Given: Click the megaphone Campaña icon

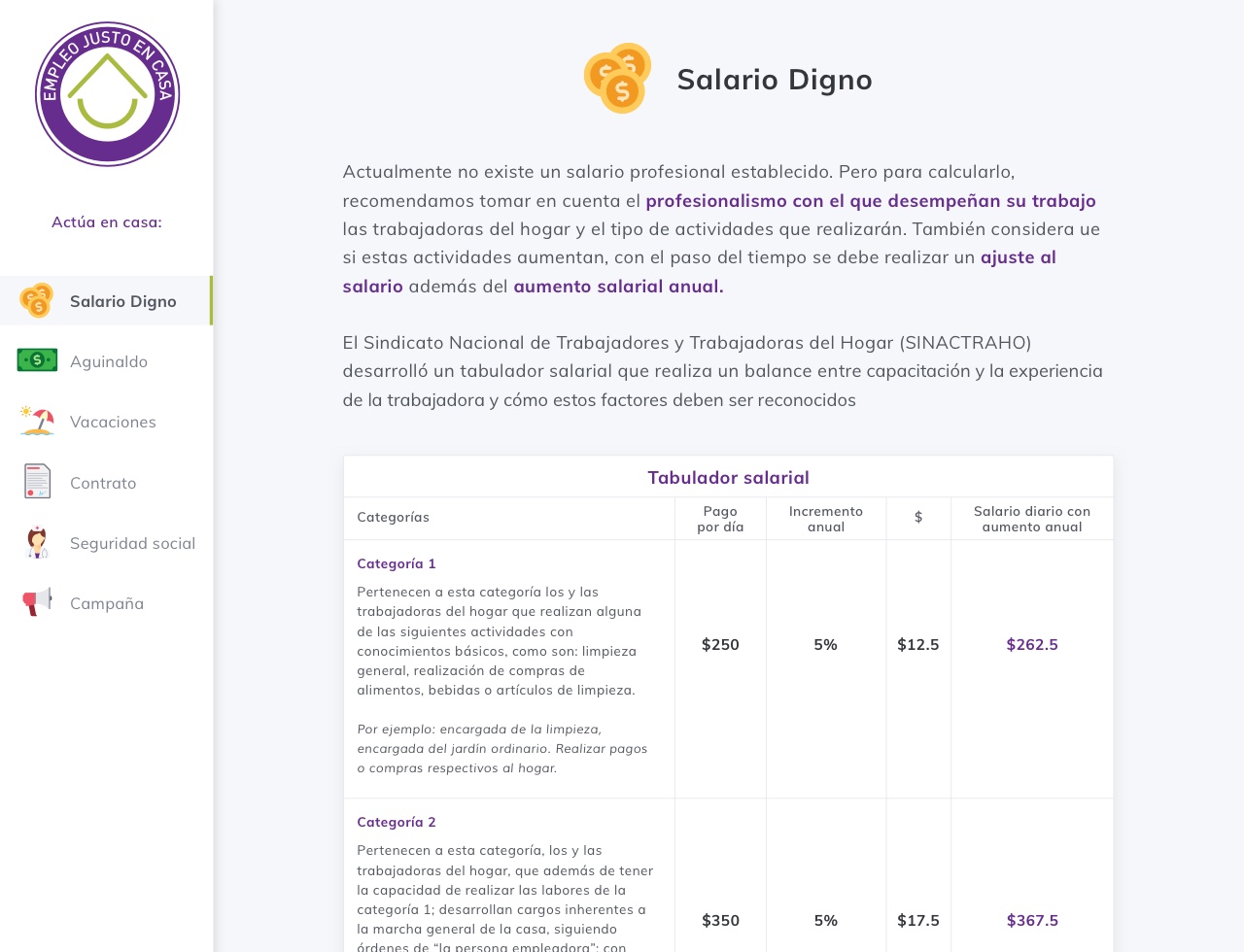Looking at the screenshot, I should point(37,602).
